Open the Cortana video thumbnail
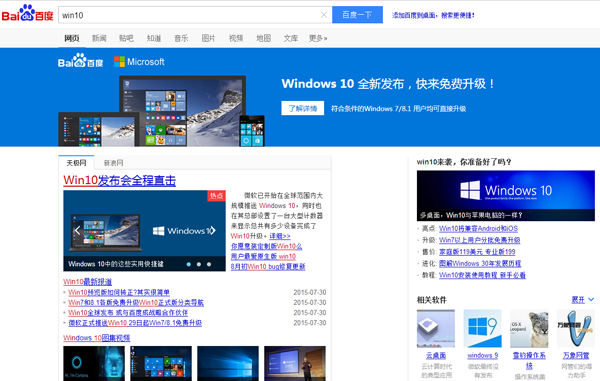The image size is (600, 381). point(94,363)
